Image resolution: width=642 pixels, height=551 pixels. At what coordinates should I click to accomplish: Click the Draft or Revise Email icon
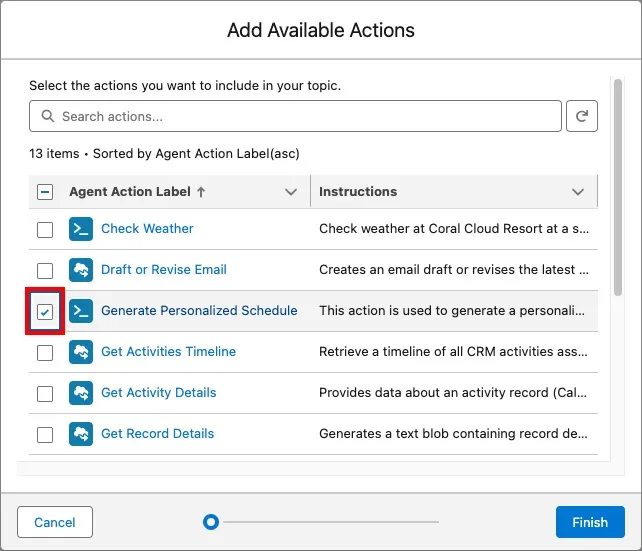click(81, 270)
